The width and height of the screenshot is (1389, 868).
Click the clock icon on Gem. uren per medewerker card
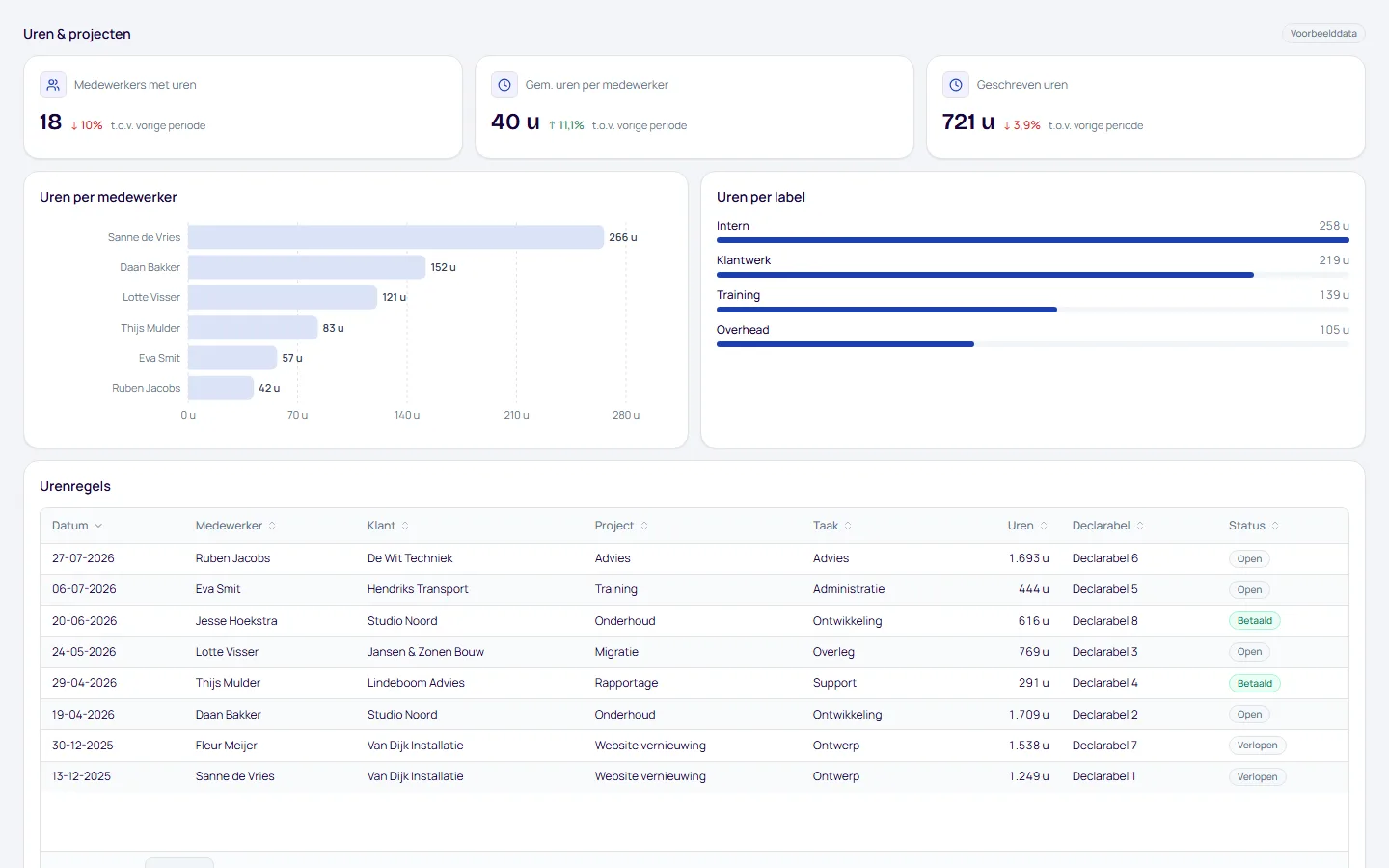[x=504, y=85]
